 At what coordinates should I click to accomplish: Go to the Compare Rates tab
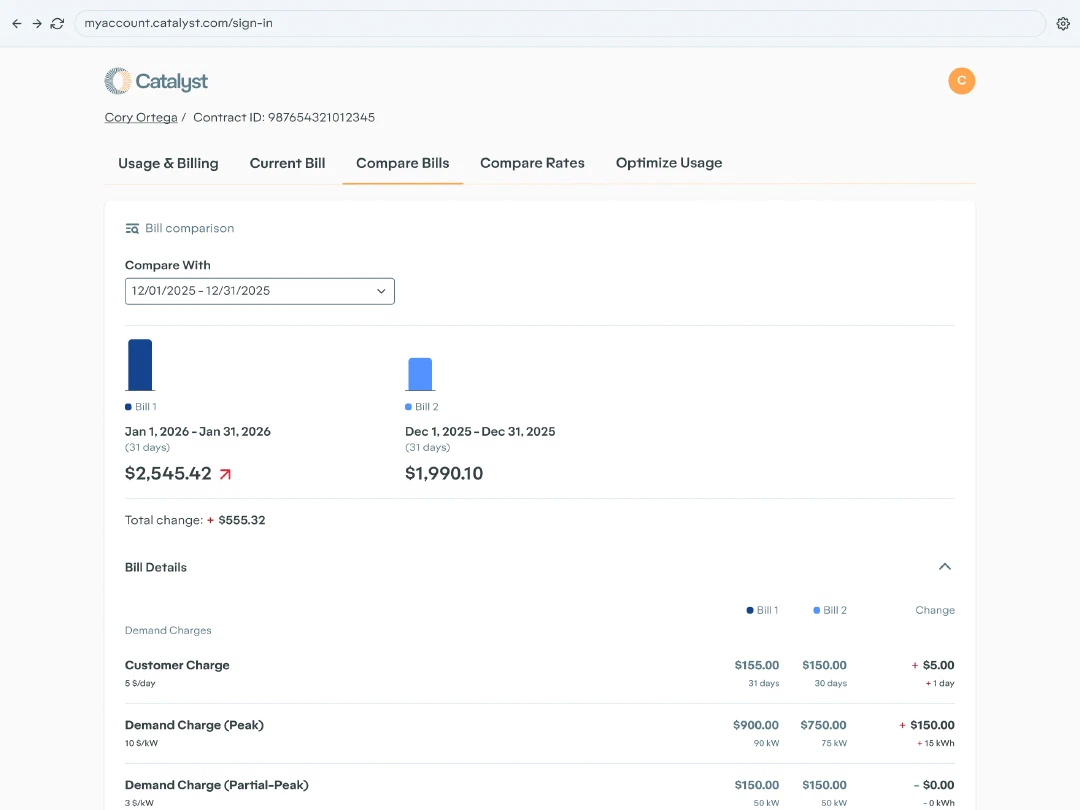[x=532, y=163]
